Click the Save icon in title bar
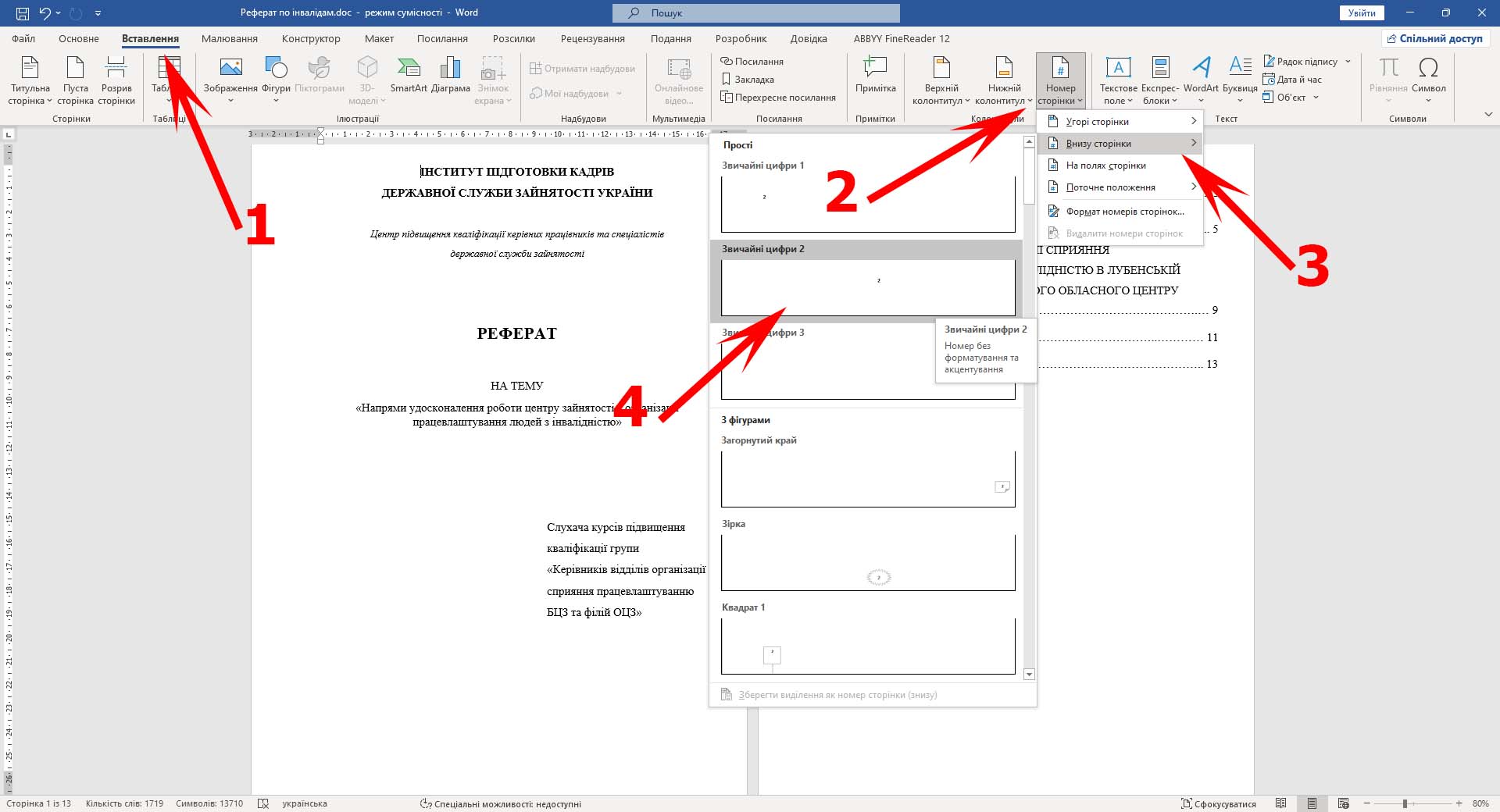This screenshot has height=812, width=1500. (22, 12)
